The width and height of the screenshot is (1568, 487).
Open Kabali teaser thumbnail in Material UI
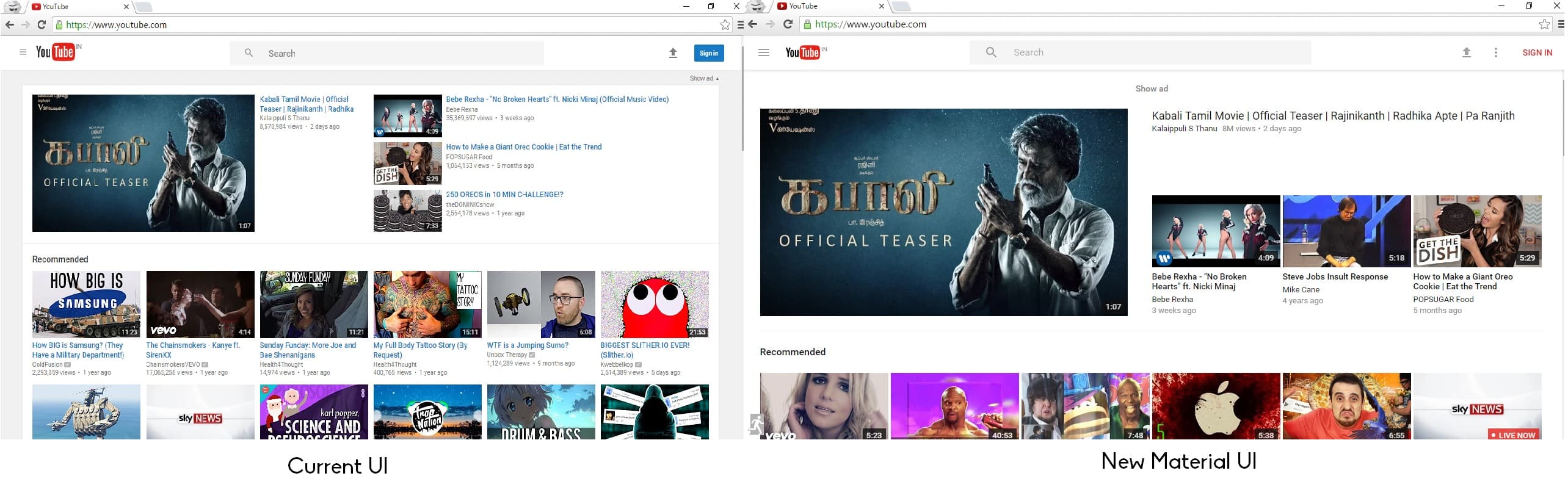click(x=943, y=212)
